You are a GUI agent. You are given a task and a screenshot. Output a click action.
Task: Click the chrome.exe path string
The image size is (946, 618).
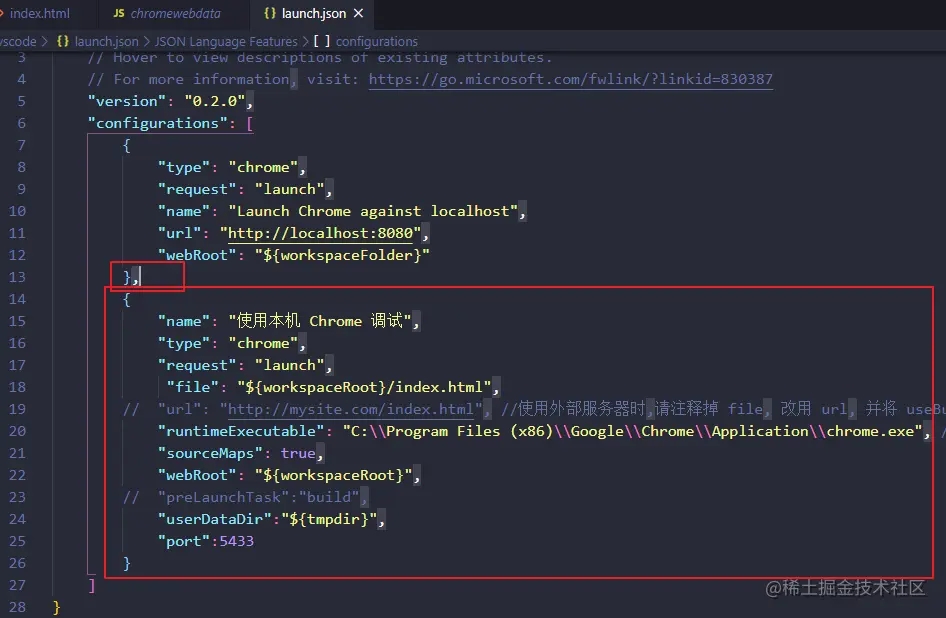(632, 431)
